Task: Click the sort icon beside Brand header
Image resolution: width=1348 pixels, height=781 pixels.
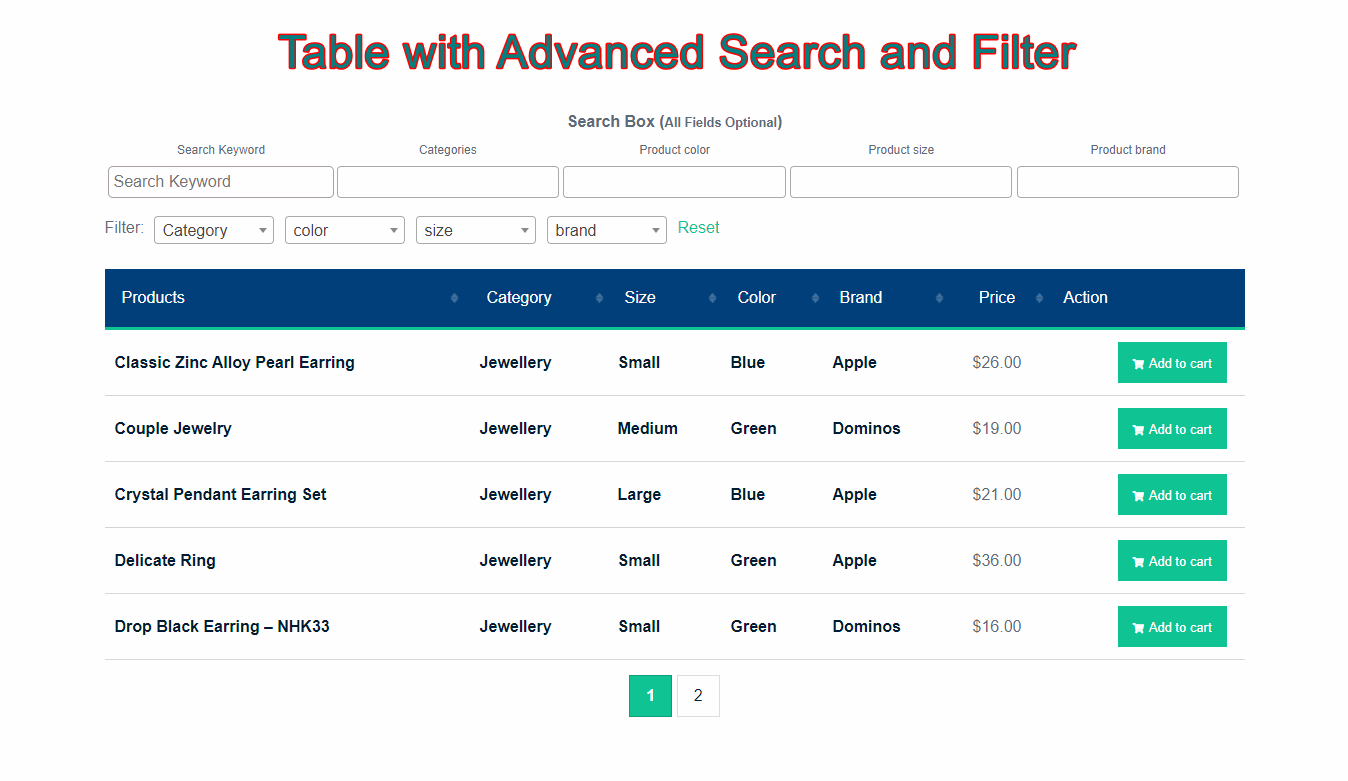Action: pyautogui.click(x=939, y=298)
